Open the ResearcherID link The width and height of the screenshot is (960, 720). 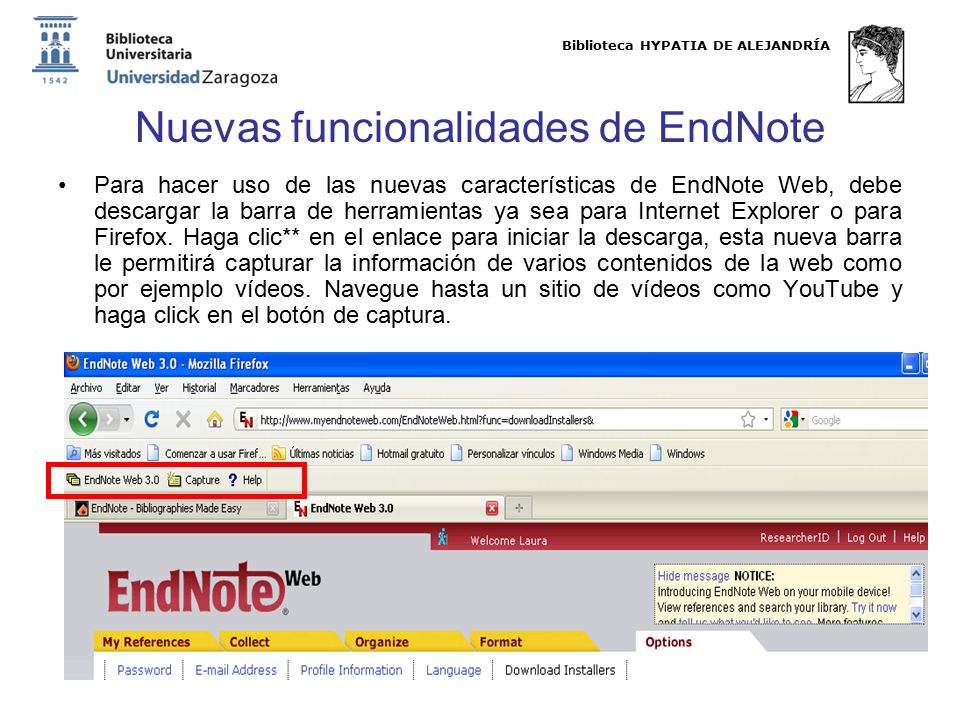pos(795,538)
